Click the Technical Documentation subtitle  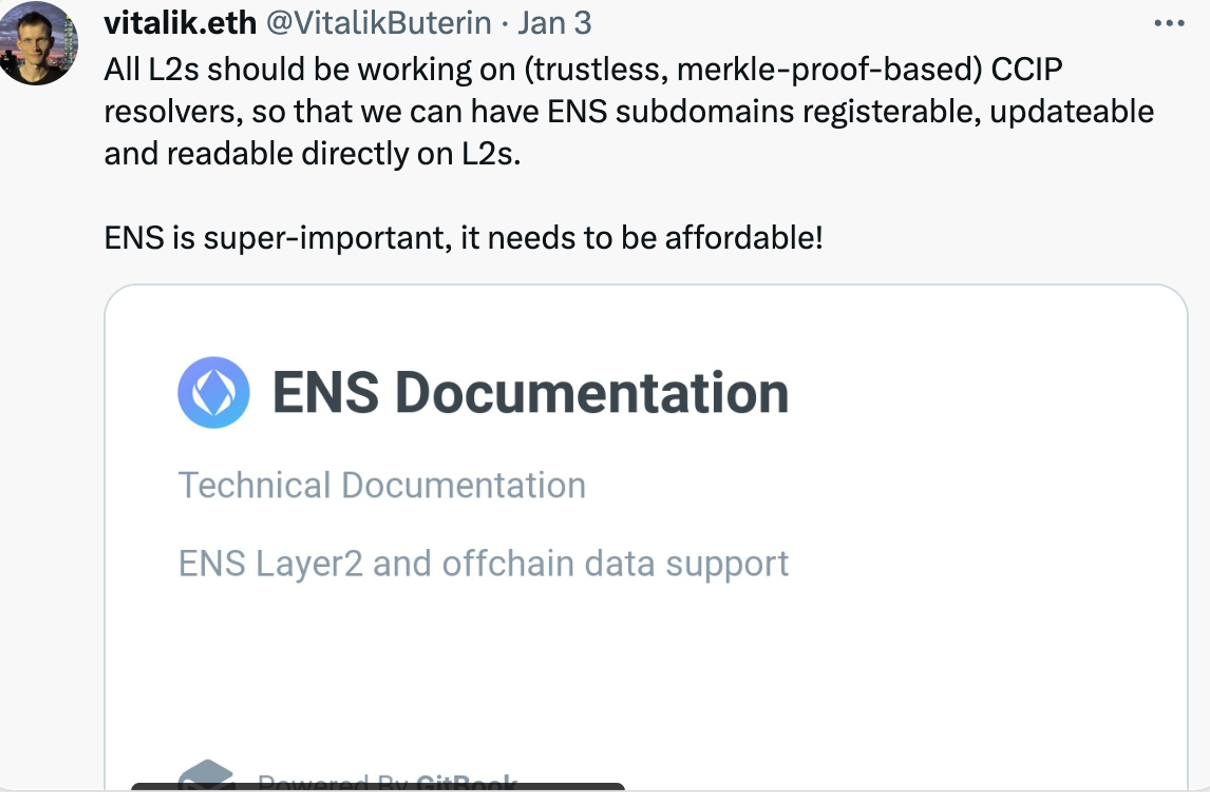pyautogui.click(x=382, y=485)
